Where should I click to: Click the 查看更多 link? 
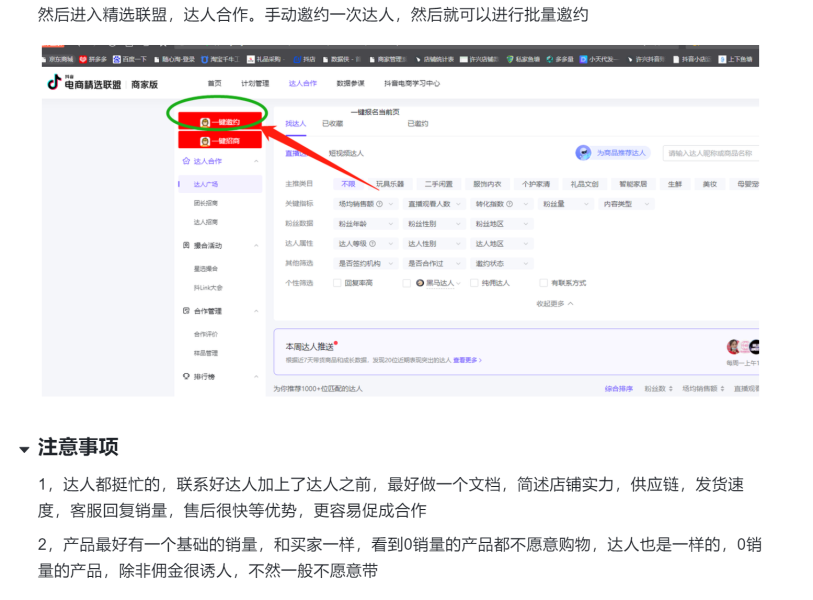click(x=466, y=360)
